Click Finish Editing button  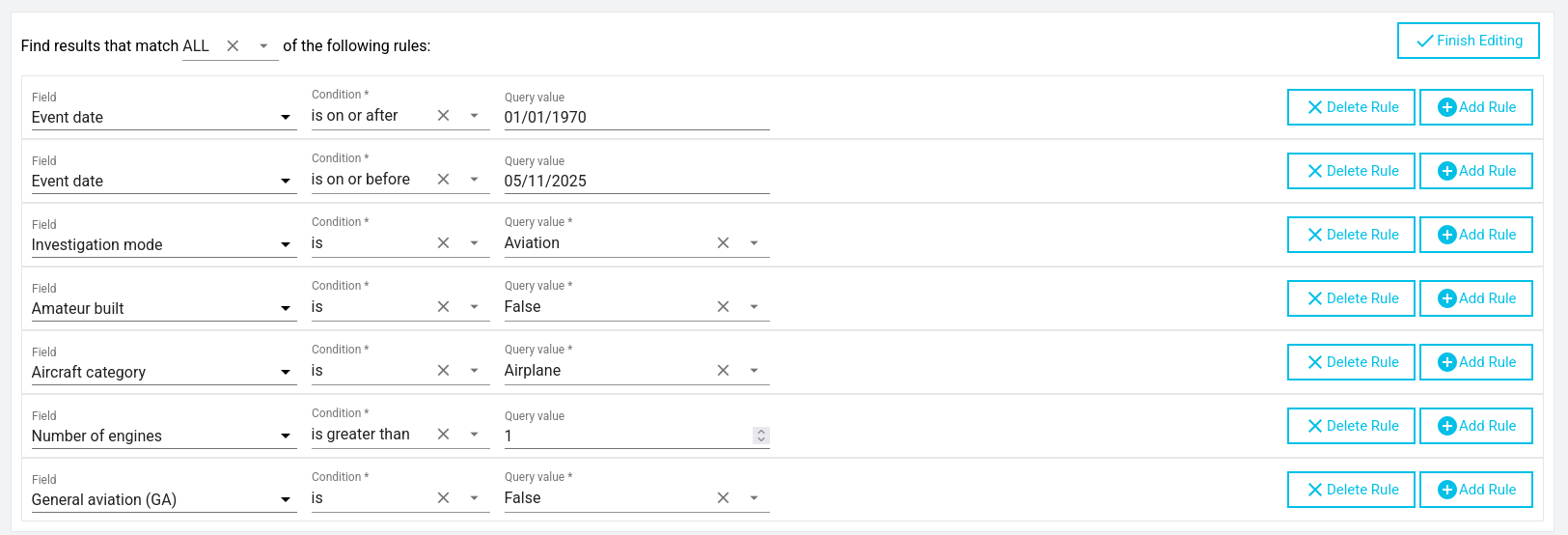(1468, 41)
